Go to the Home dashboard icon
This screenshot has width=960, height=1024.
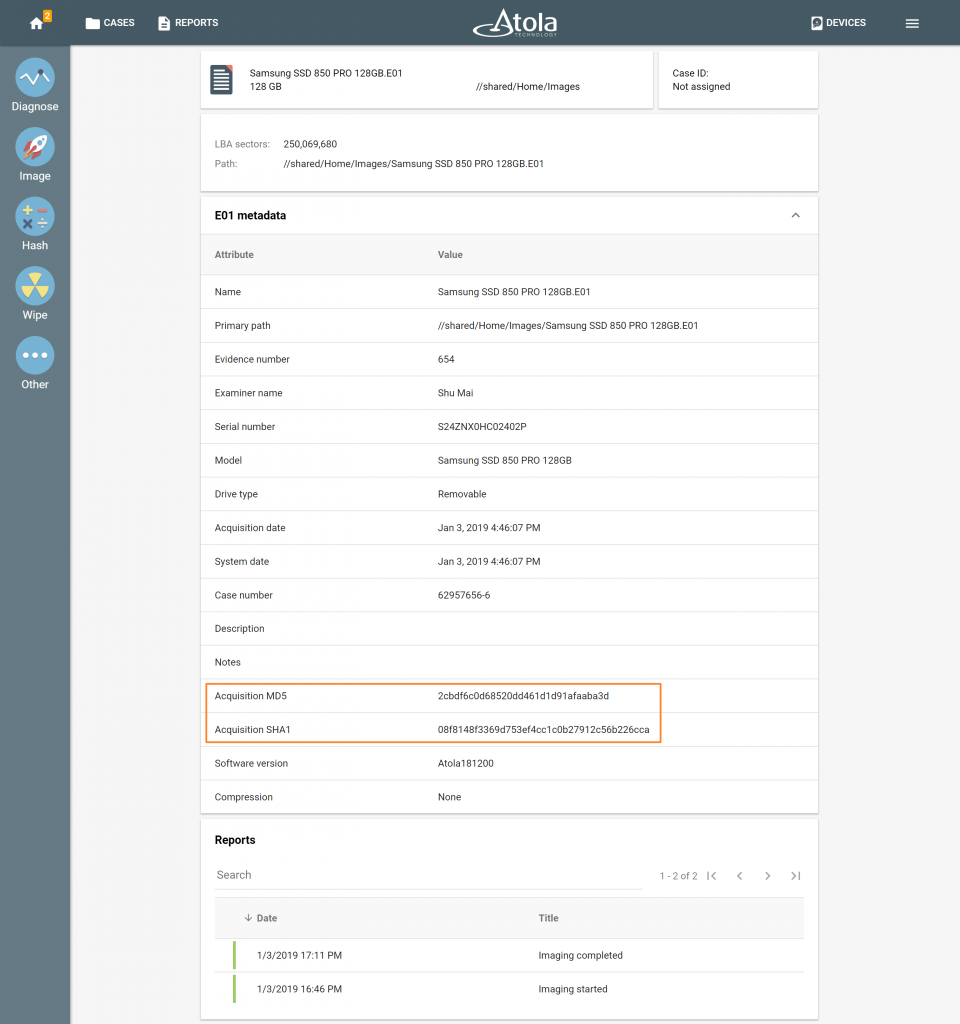pos(36,24)
